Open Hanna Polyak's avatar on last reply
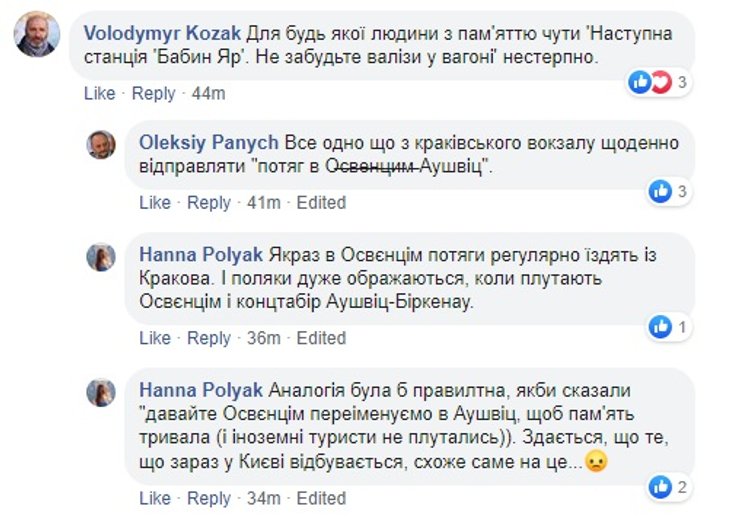The width and height of the screenshot is (740, 521). pyautogui.click(x=101, y=392)
